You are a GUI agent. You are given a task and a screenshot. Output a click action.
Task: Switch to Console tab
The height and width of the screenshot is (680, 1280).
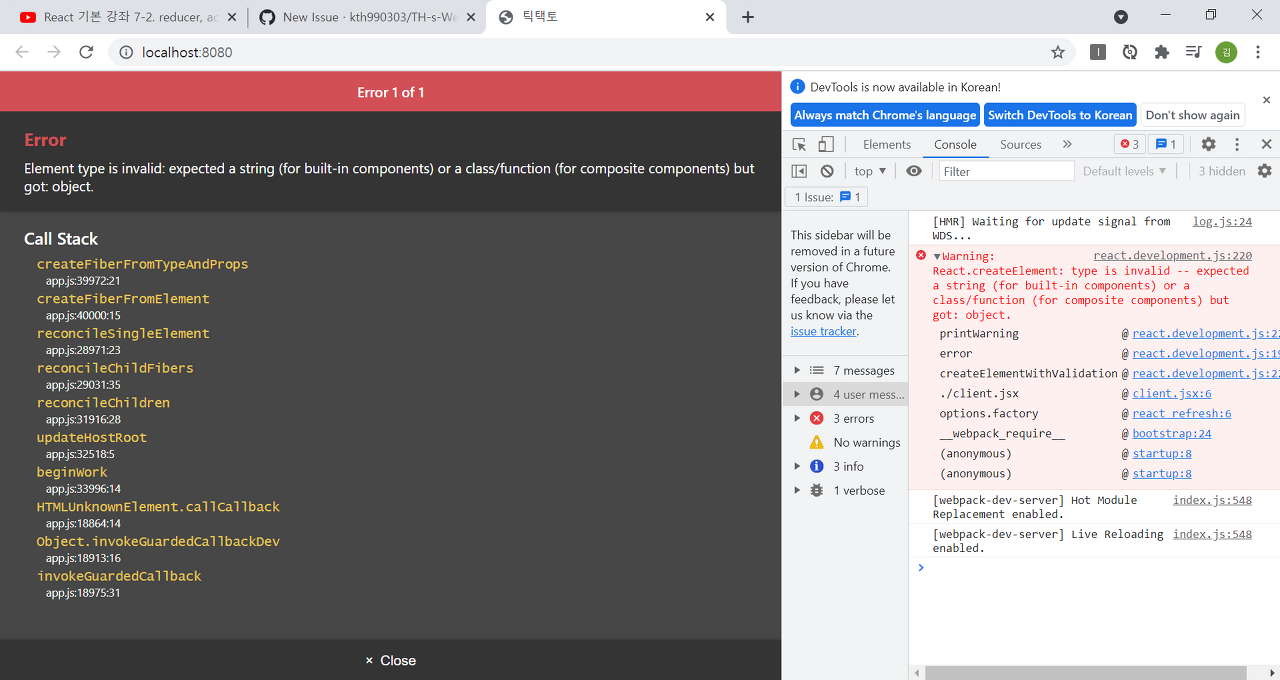(955, 144)
